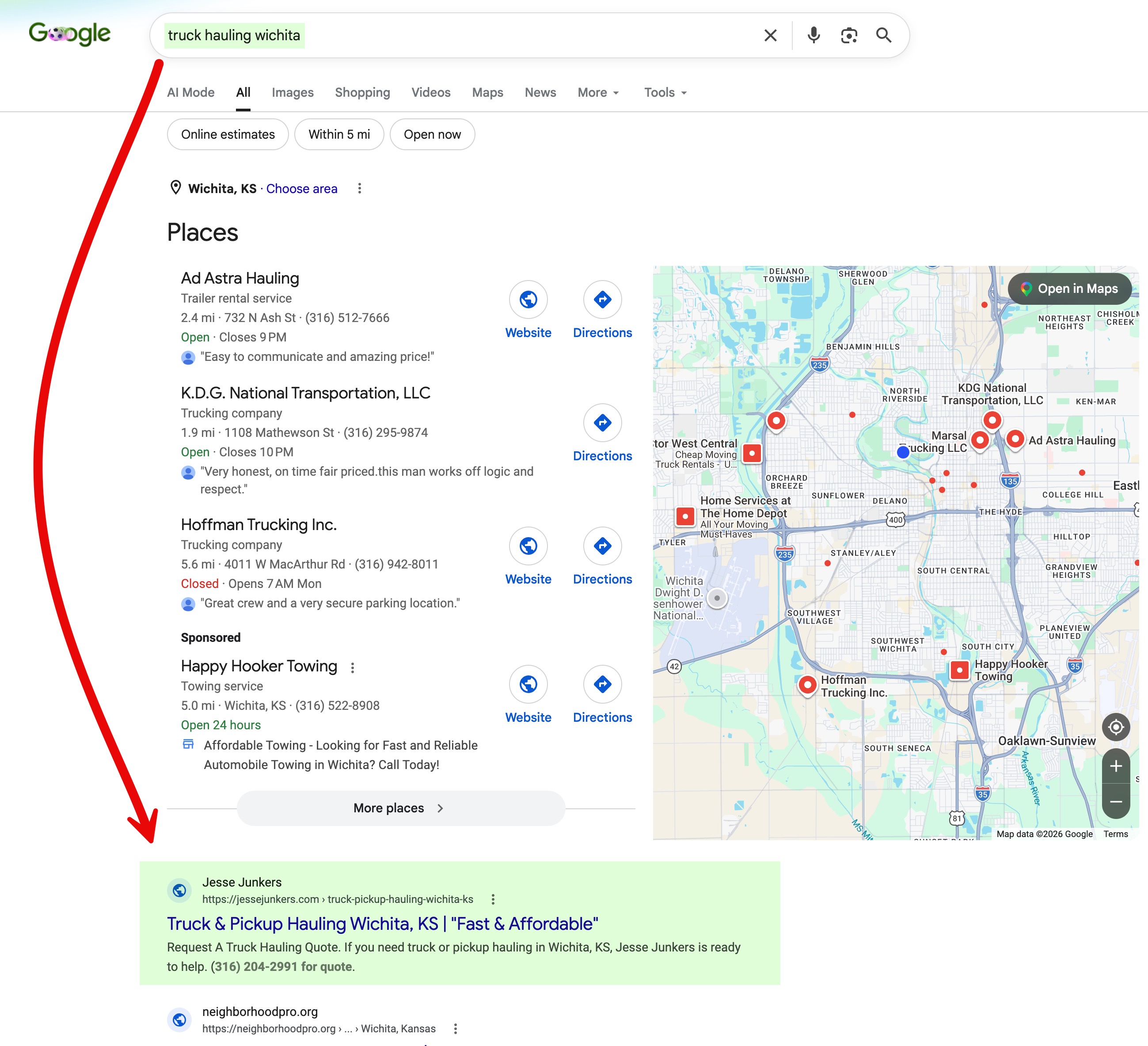Get Directions to Hoffman Trucking Inc.
Screen dimensions: 1148x1046
pyautogui.click(x=602, y=546)
